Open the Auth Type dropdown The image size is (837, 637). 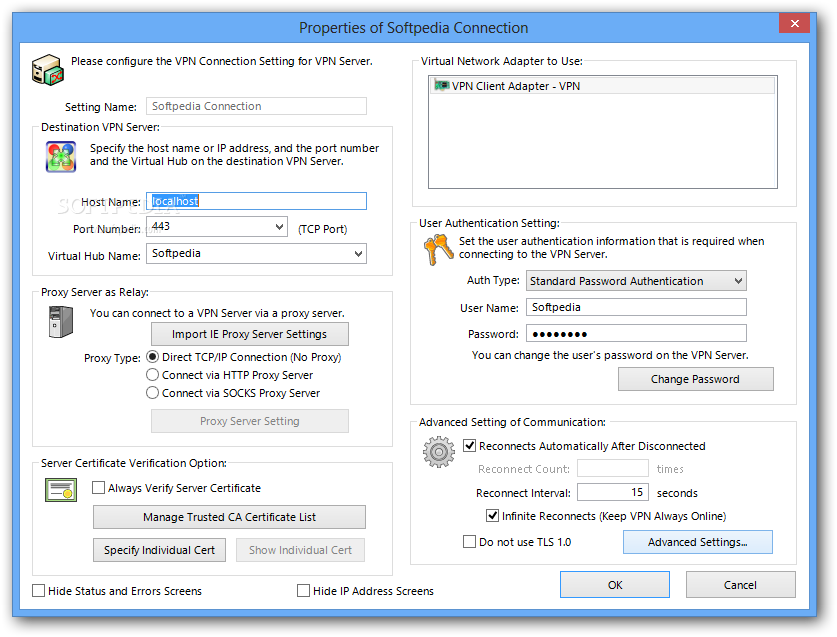738,281
